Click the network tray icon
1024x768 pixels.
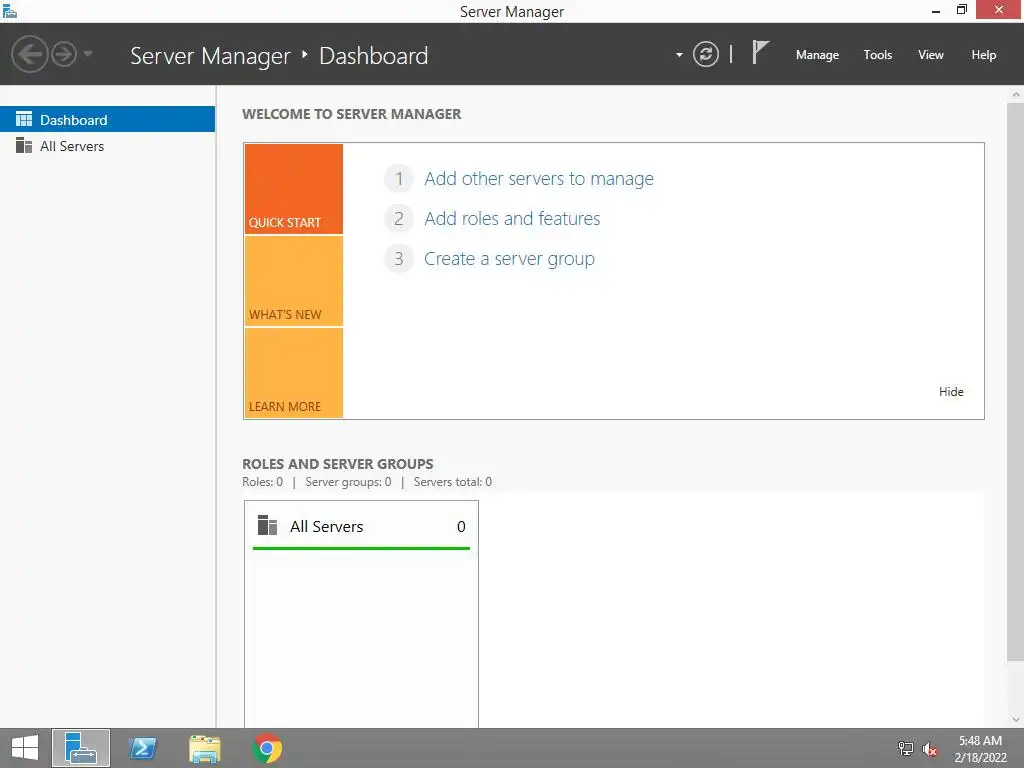pos(905,748)
